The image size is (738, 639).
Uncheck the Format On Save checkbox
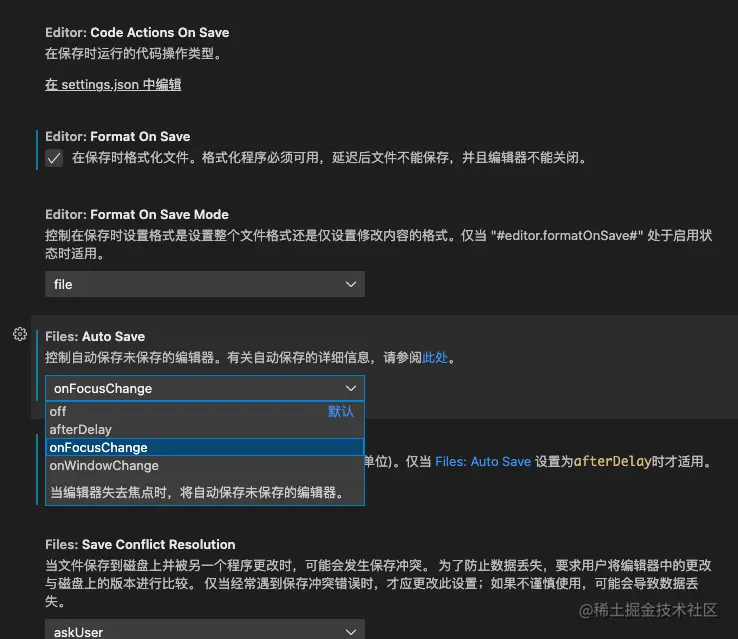(x=54, y=158)
